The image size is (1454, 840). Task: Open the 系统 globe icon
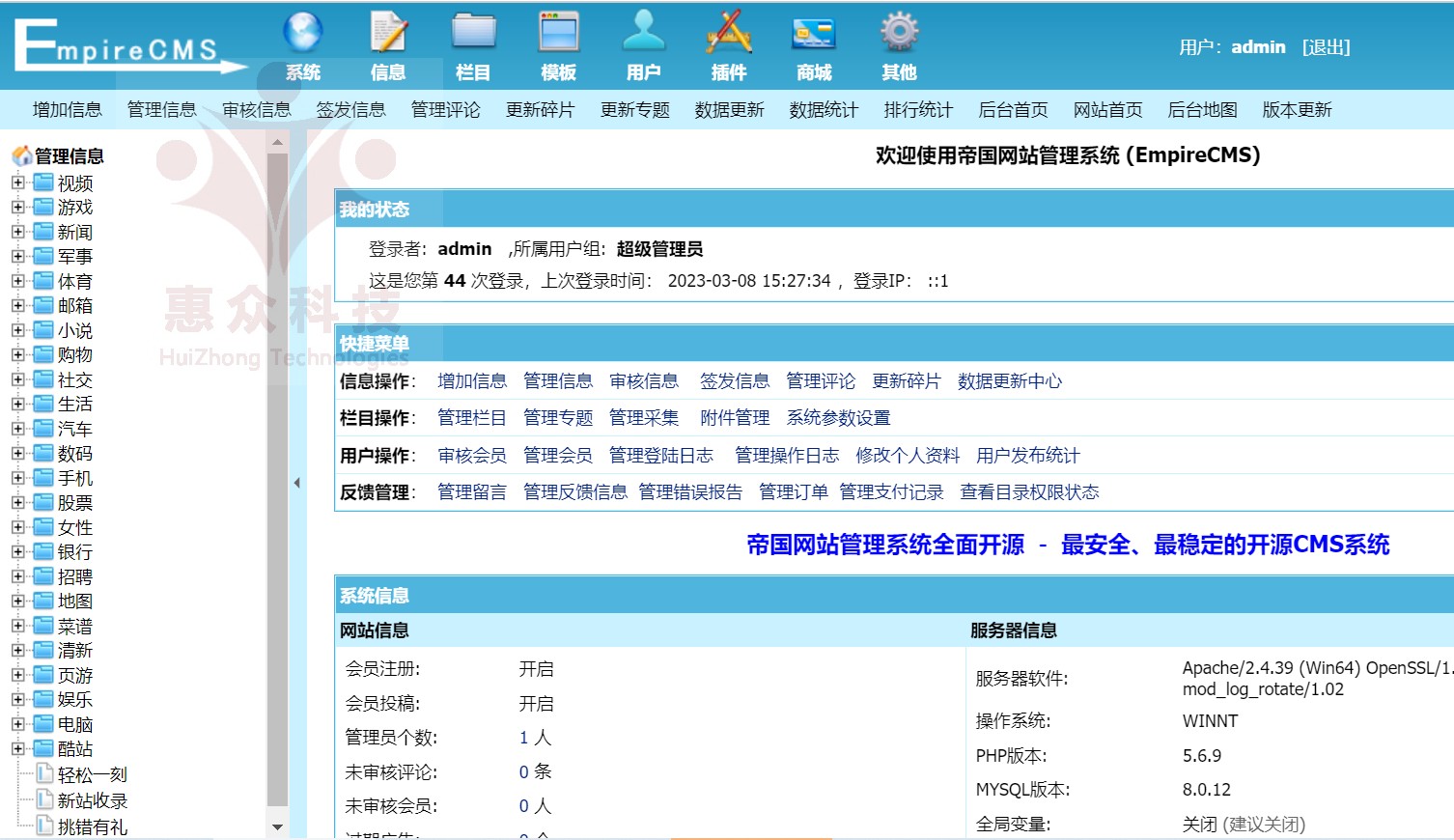(x=302, y=32)
